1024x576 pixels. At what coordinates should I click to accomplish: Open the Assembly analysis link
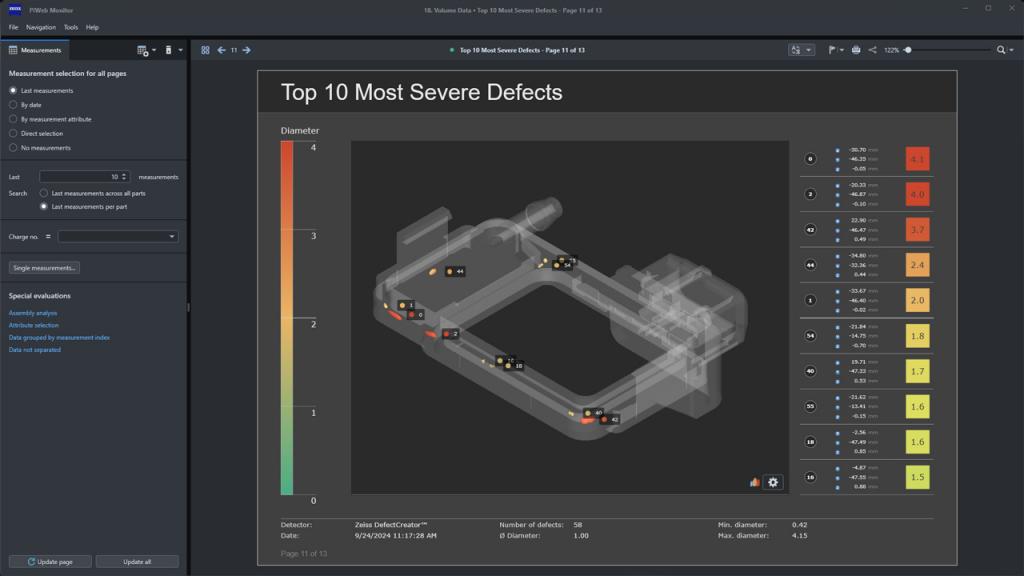pos(33,312)
